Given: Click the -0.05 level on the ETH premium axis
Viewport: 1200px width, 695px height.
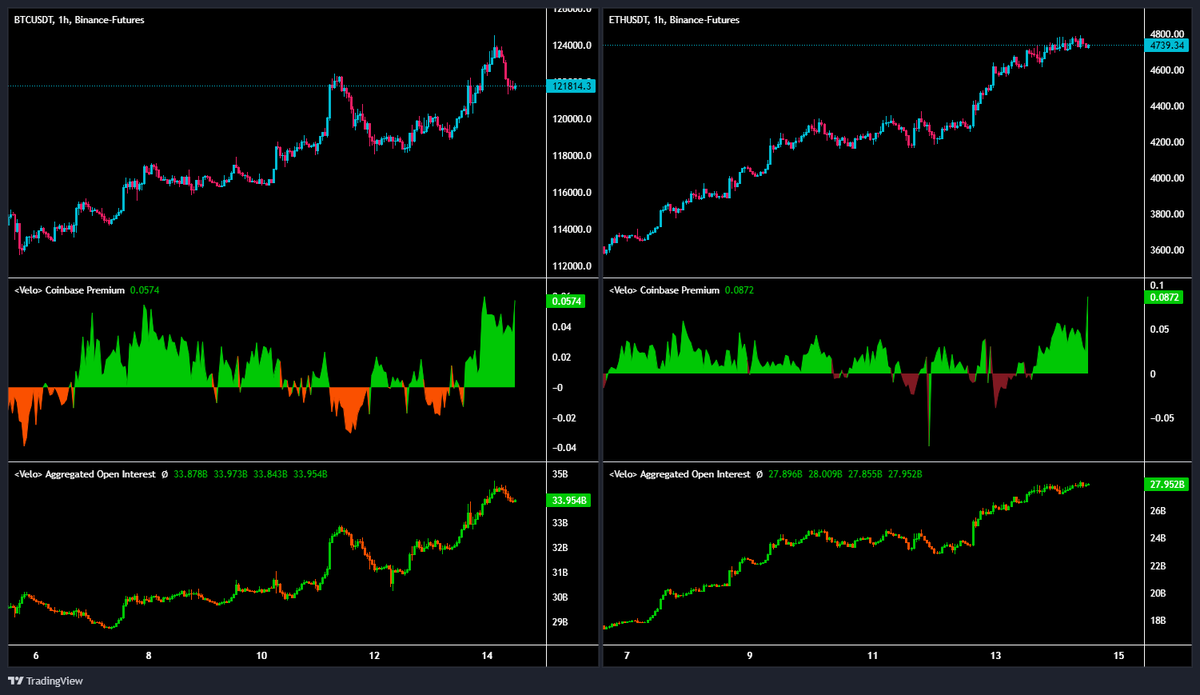Looking at the screenshot, I should click(1164, 419).
